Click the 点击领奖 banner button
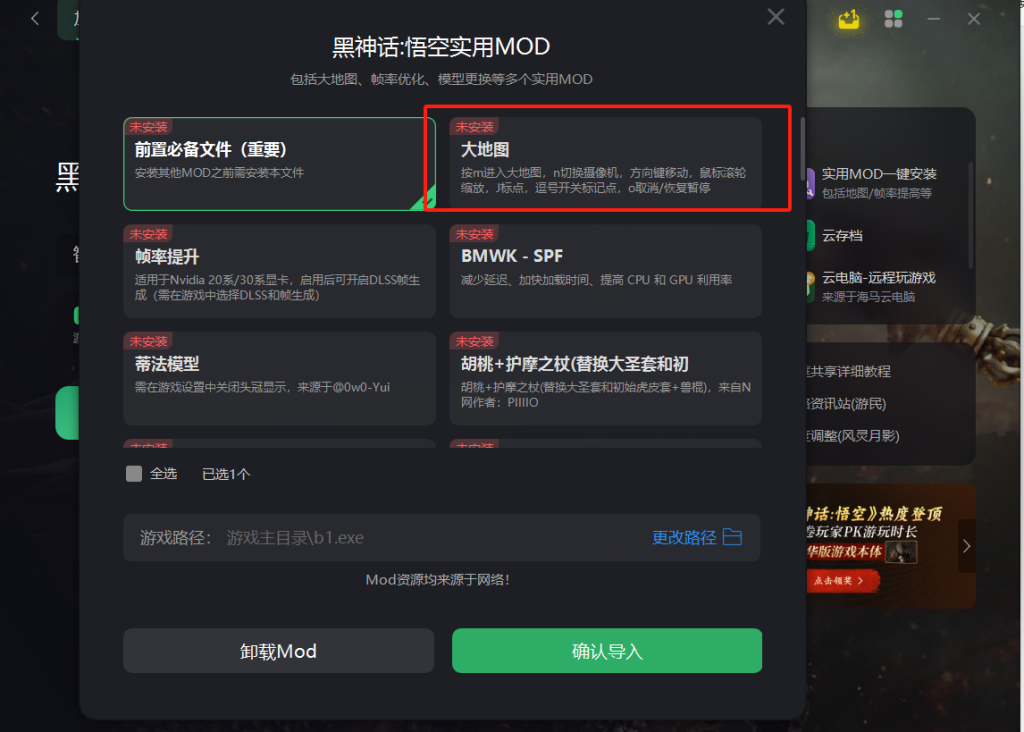Image resolution: width=1024 pixels, height=732 pixels. [x=840, y=581]
